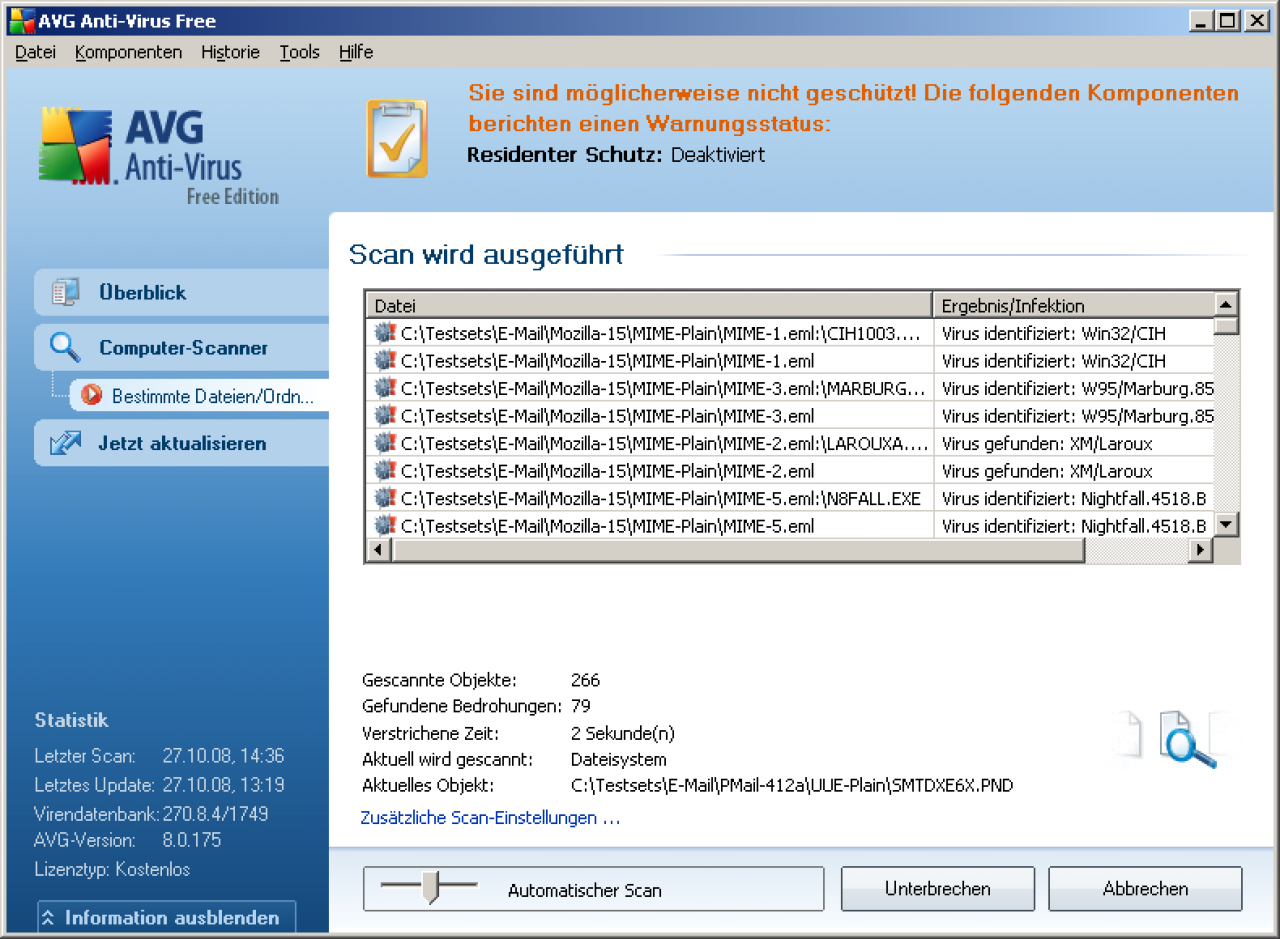Viewport: 1280px width, 939px height.
Task: Click the Abbrechen button
Action: click(1145, 889)
